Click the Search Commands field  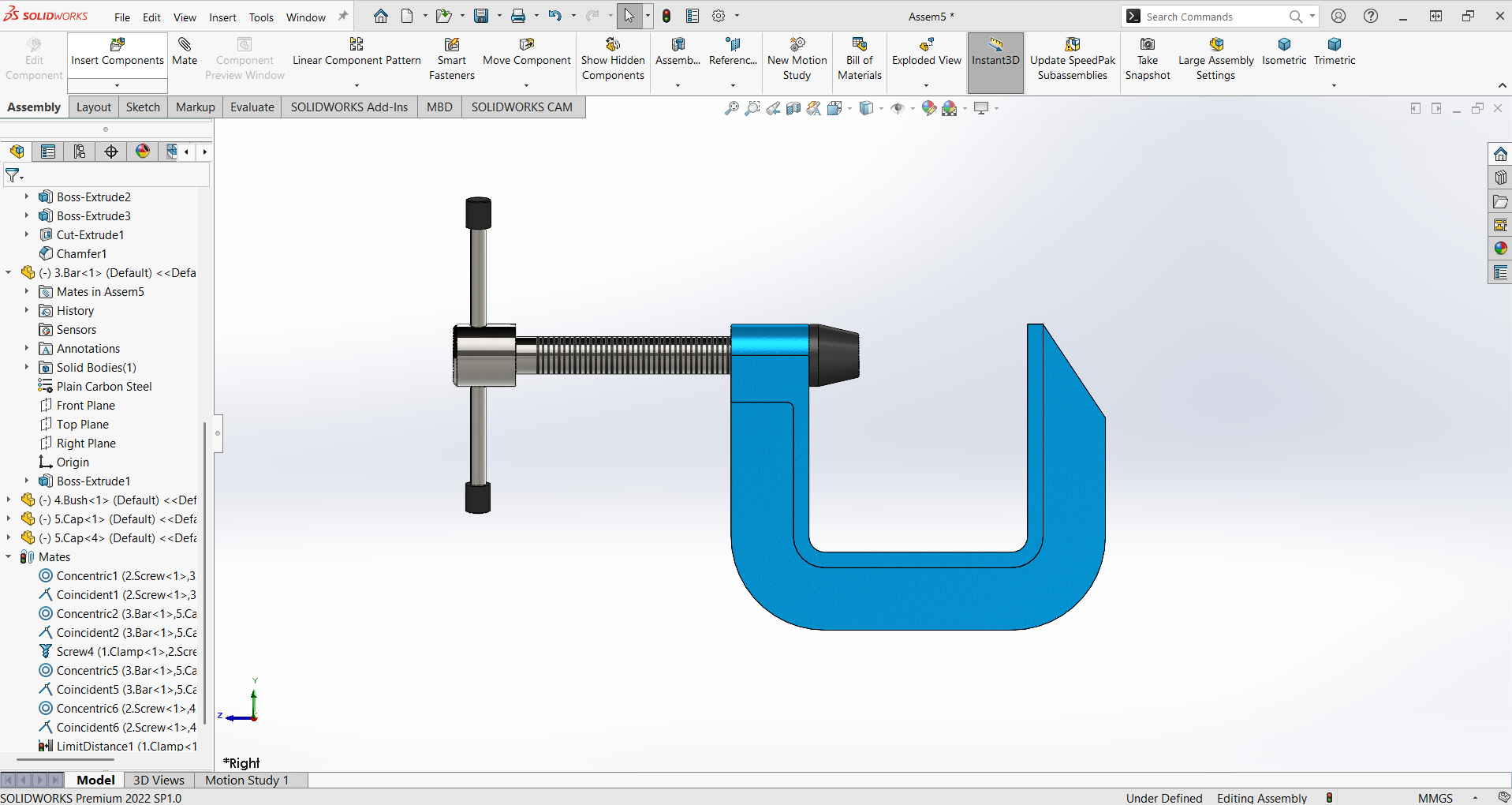tap(1215, 17)
